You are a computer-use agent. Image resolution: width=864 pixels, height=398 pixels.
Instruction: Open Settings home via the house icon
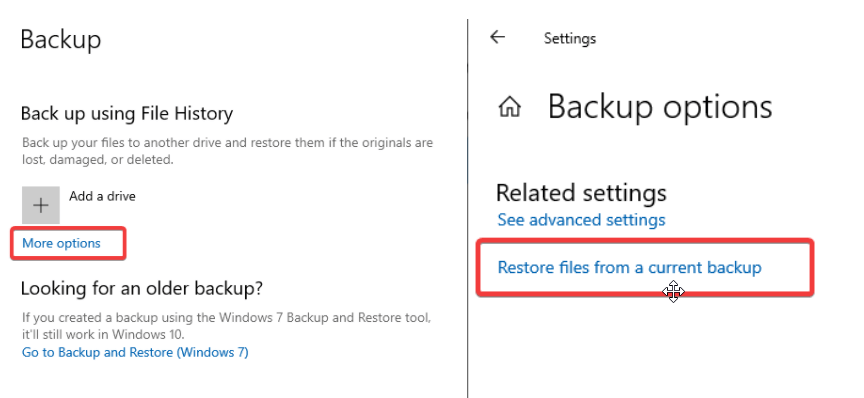click(x=509, y=106)
